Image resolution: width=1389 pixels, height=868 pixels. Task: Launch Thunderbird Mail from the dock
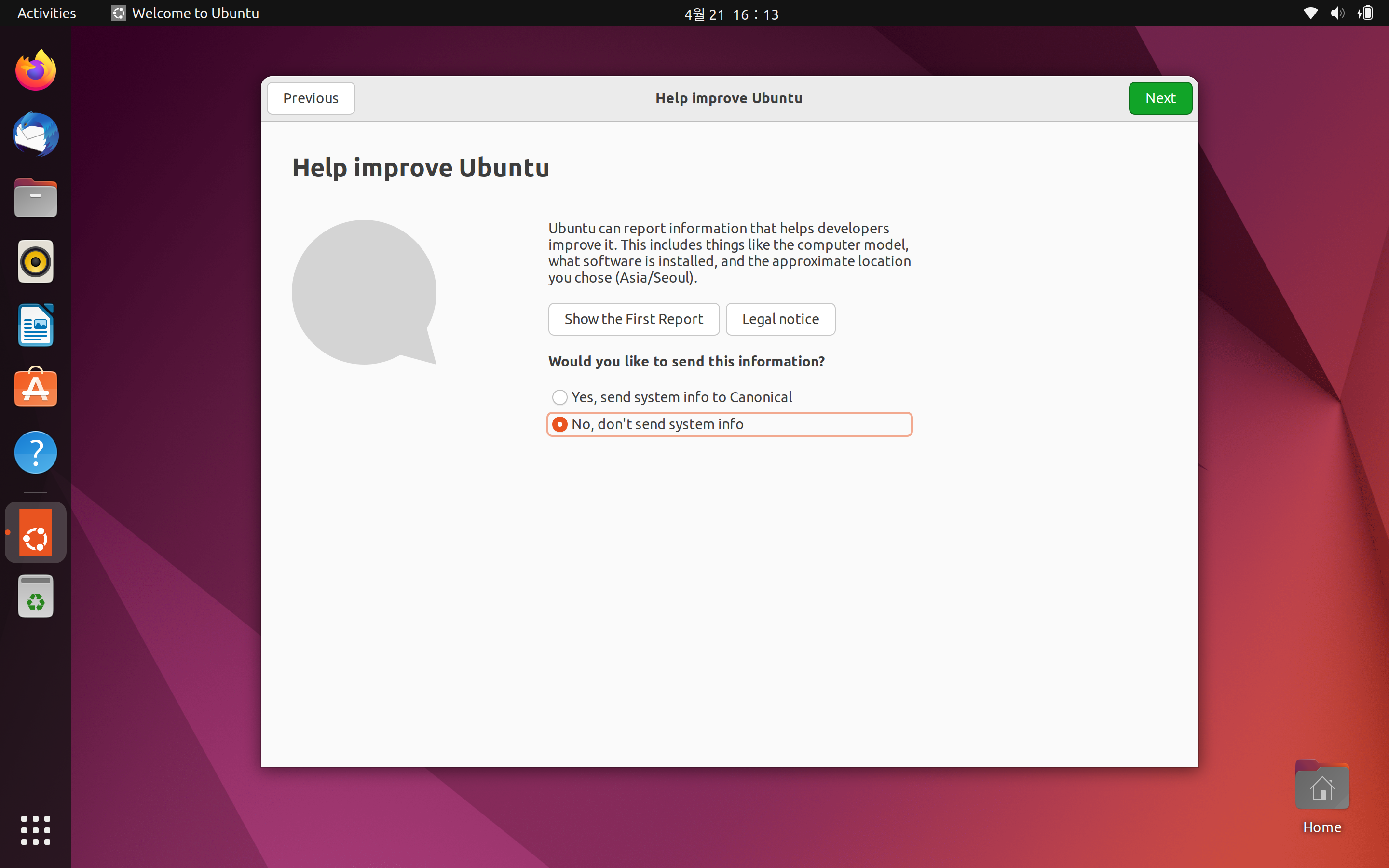coord(36,135)
